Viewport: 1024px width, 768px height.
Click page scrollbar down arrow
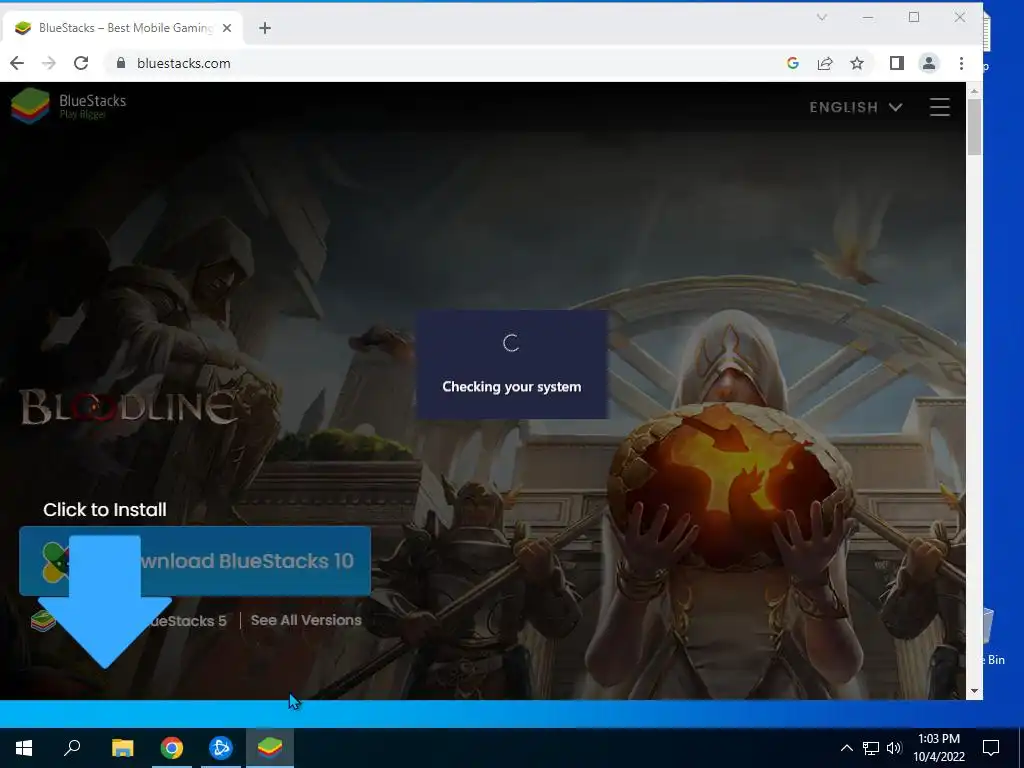pos(974,691)
